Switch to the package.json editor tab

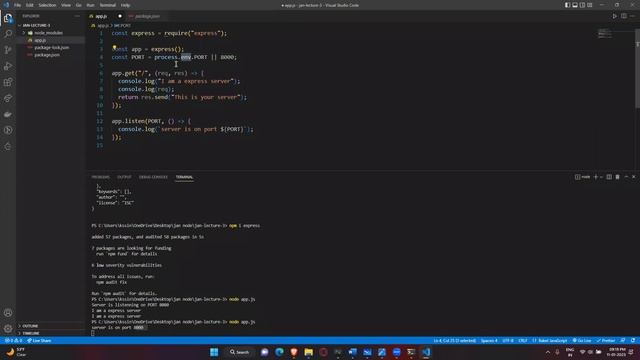147,16
